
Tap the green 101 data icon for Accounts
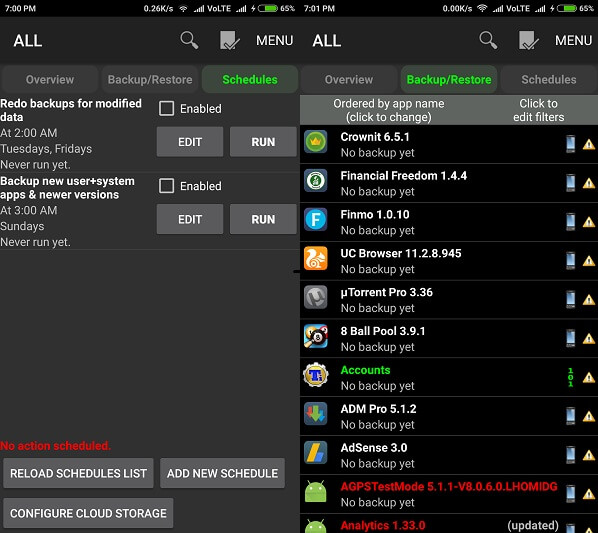(571, 377)
